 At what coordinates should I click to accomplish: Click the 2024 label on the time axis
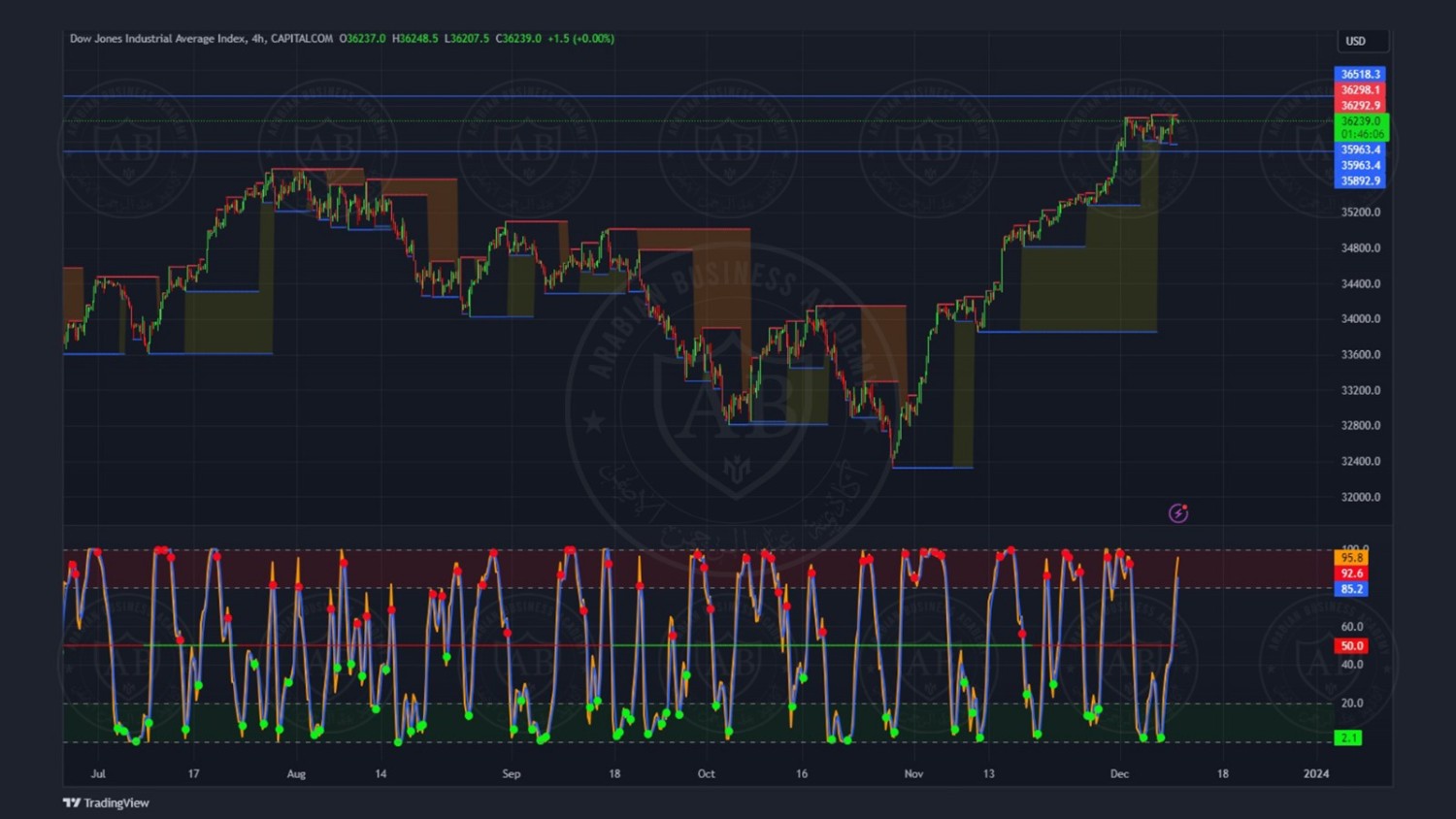tap(1316, 773)
